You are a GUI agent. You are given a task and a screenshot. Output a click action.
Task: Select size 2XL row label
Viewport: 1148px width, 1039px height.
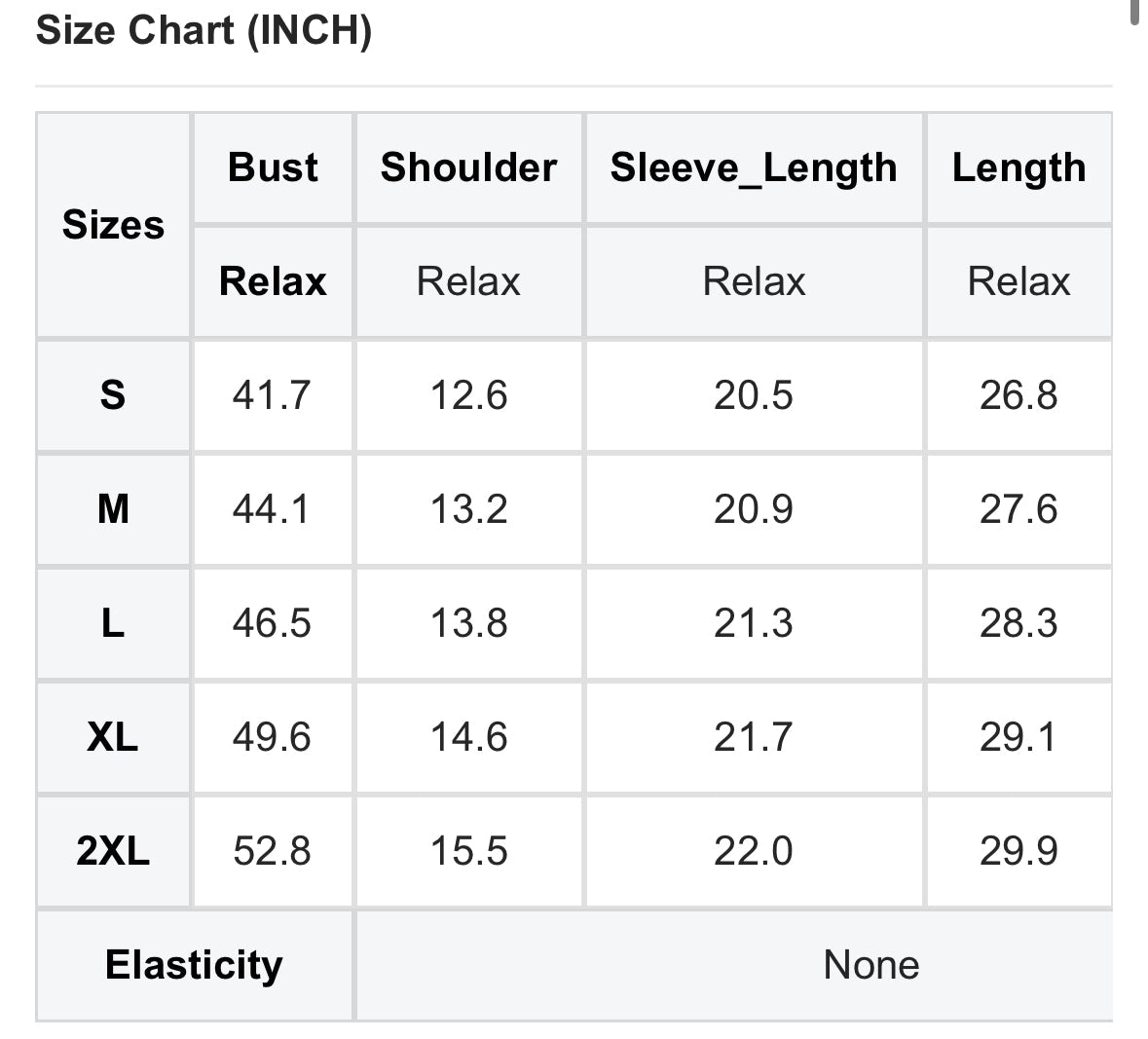pos(114,852)
